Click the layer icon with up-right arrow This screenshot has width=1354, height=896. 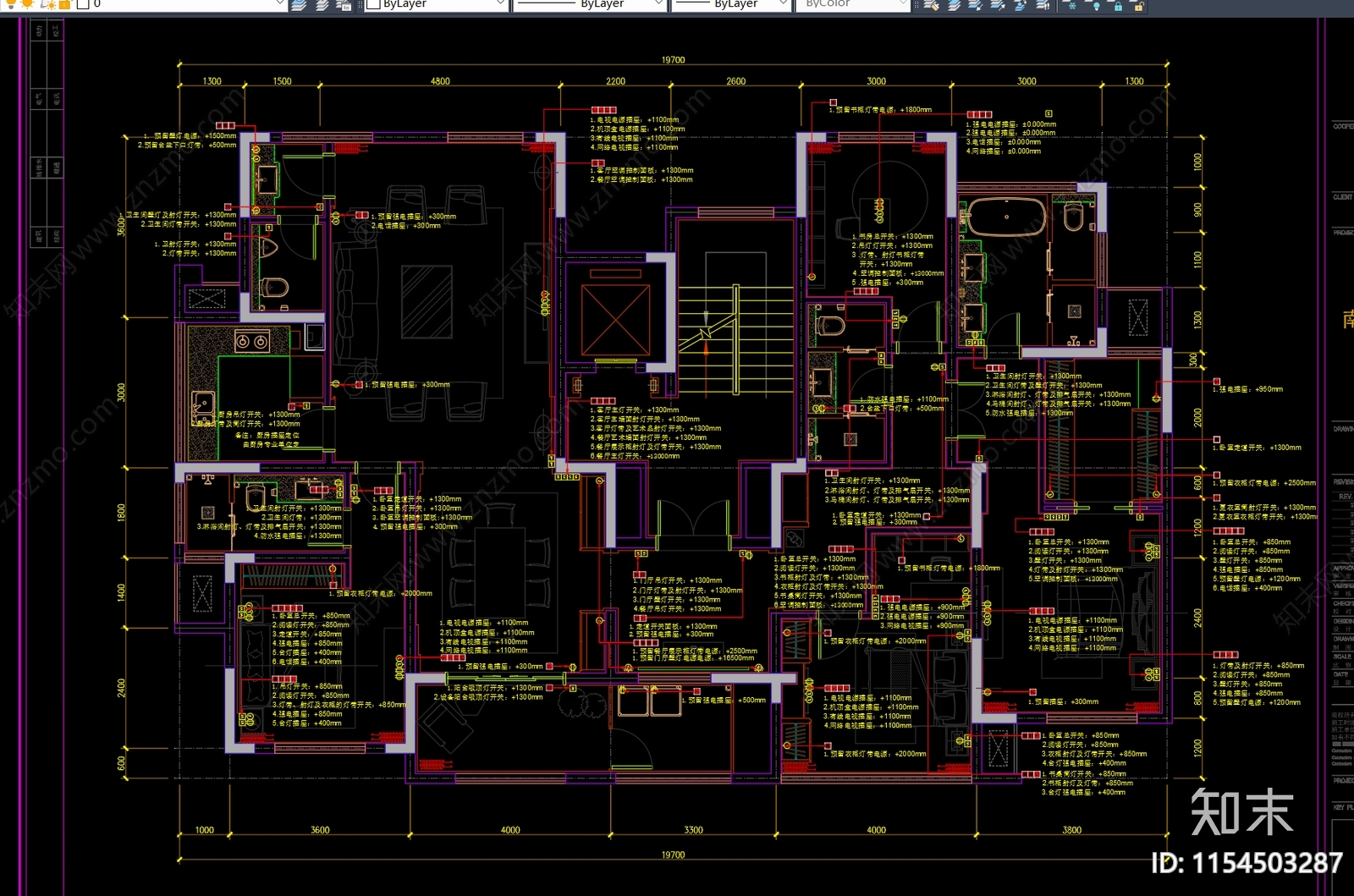(998, 4)
